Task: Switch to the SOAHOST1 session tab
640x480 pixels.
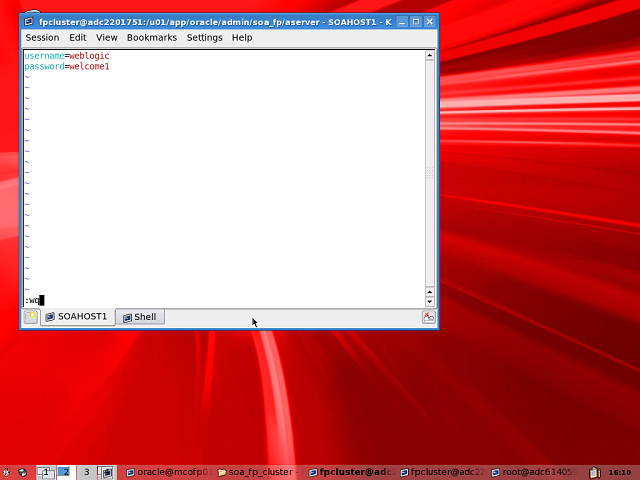Action: 77,317
